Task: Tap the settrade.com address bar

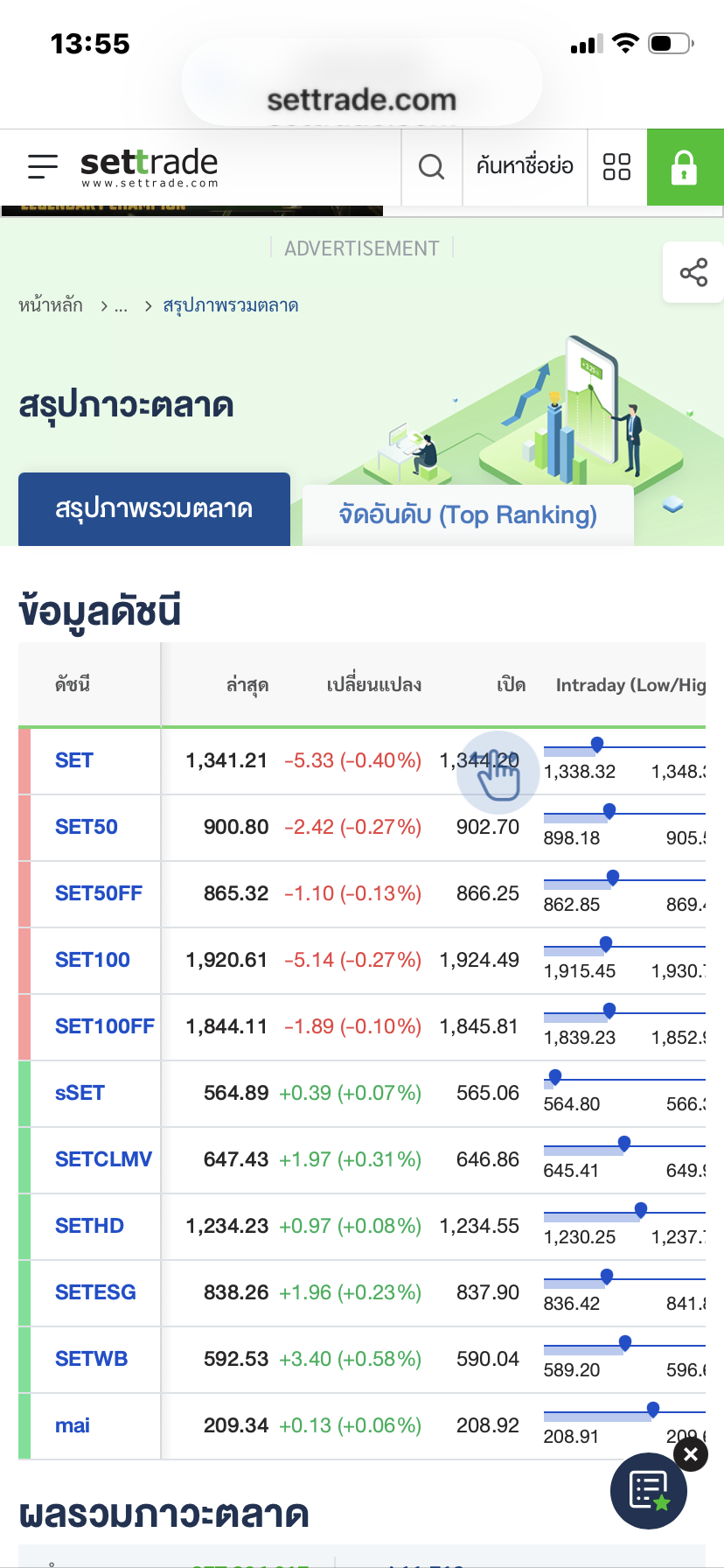Action: tap(362, 100)
